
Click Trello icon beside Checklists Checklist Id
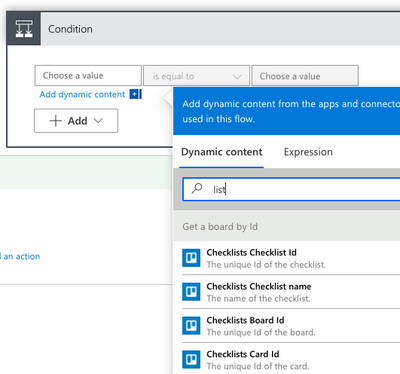click(x=191, y=258)
